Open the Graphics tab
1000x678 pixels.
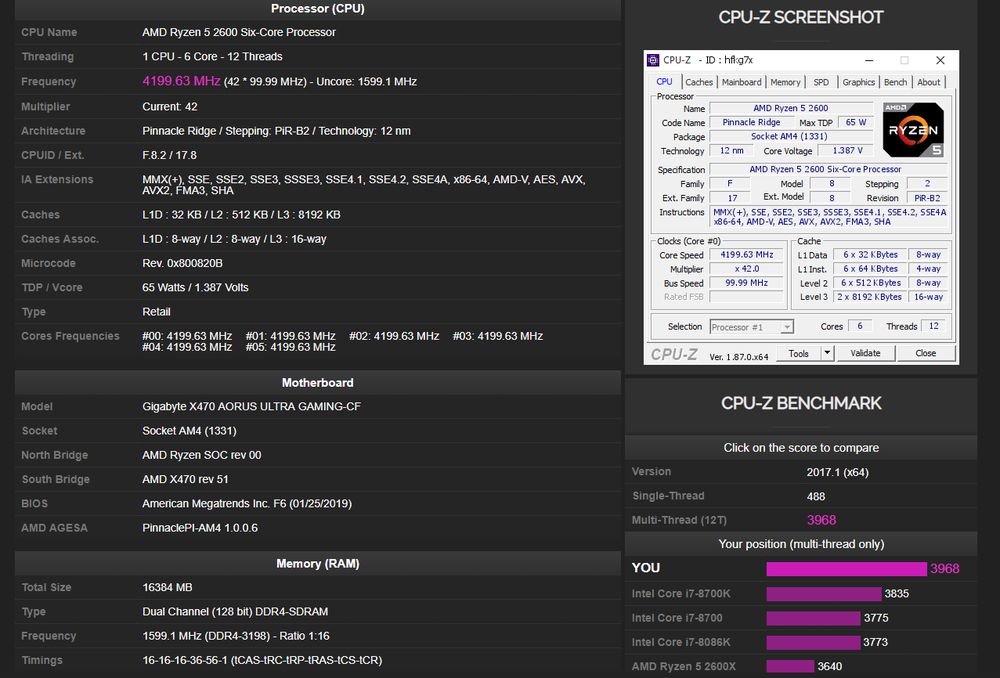click(858, 82)
